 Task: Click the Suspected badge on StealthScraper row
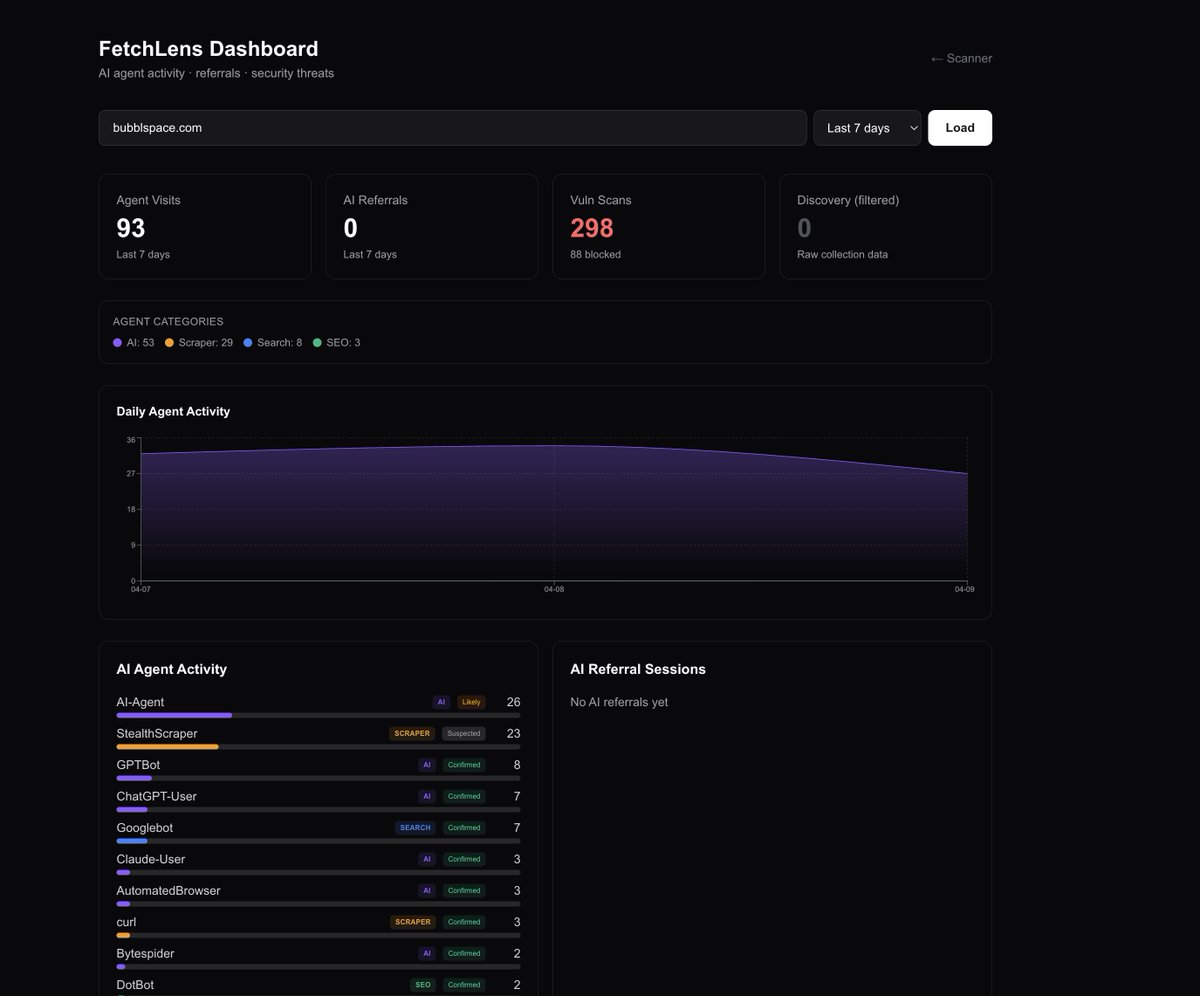(x=464, y=733)
